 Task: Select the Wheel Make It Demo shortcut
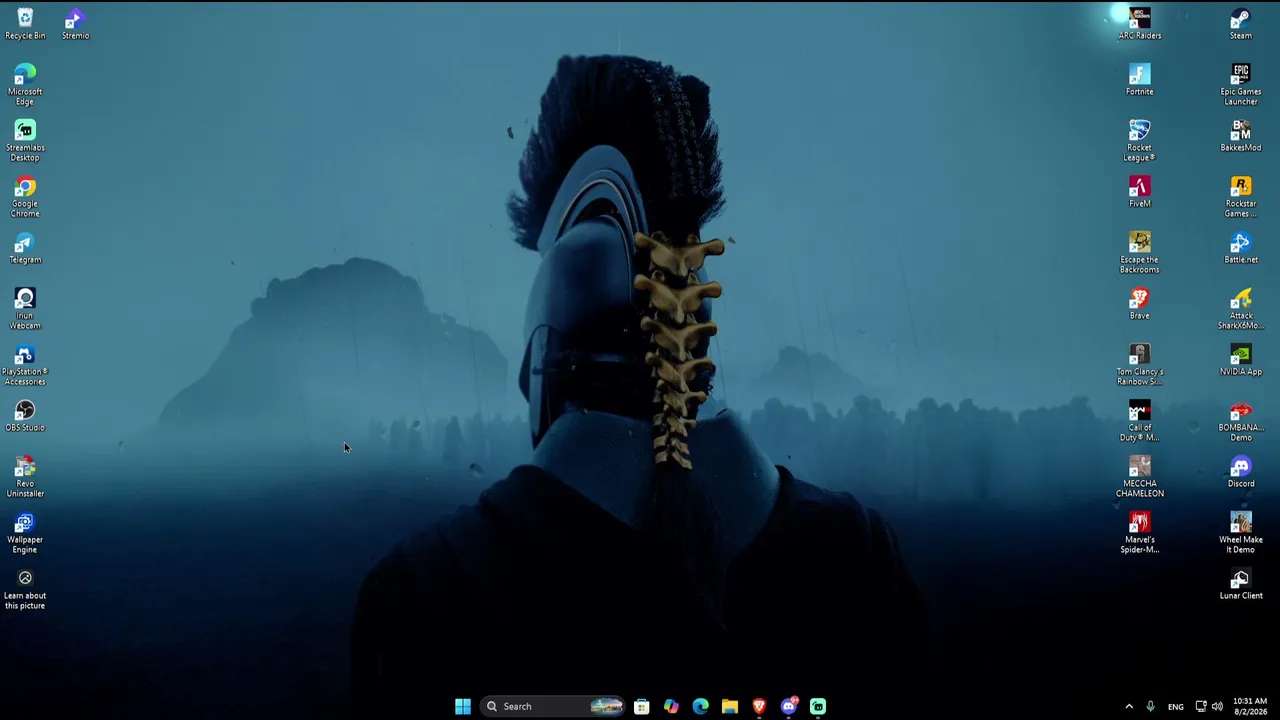pos(1241,533)
